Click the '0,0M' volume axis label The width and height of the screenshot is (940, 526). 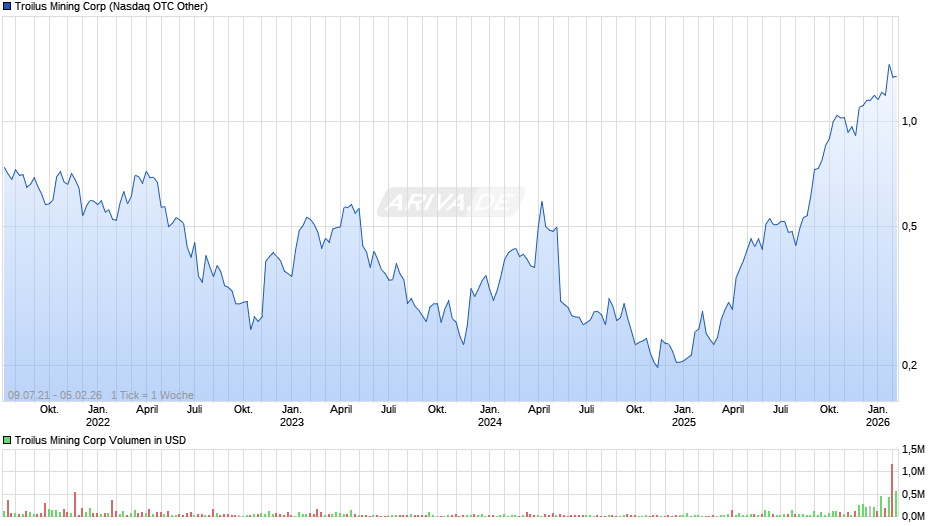point(913,516)
